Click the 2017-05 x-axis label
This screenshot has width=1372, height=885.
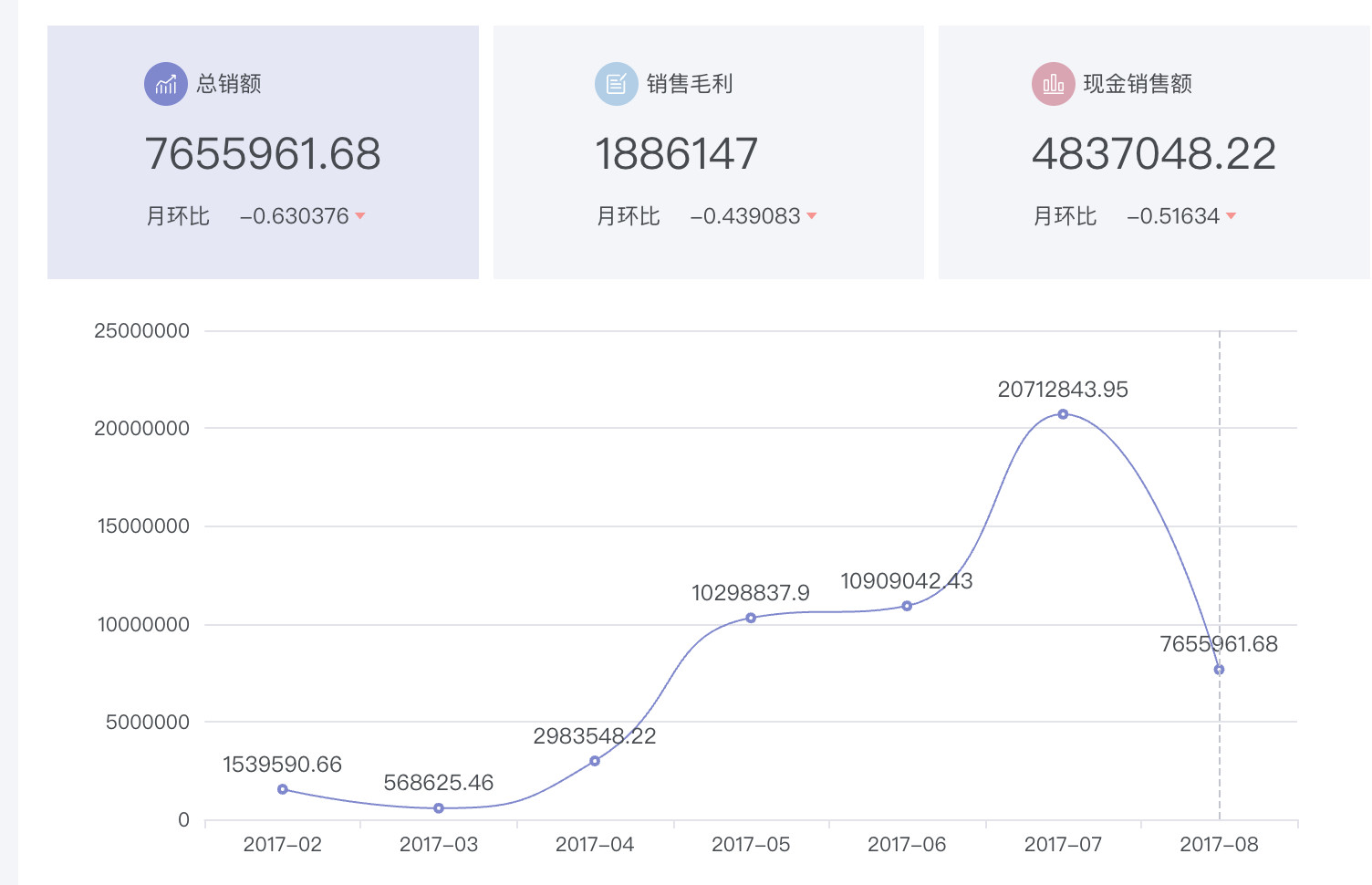pyautogui.click(x=751, y=845)
